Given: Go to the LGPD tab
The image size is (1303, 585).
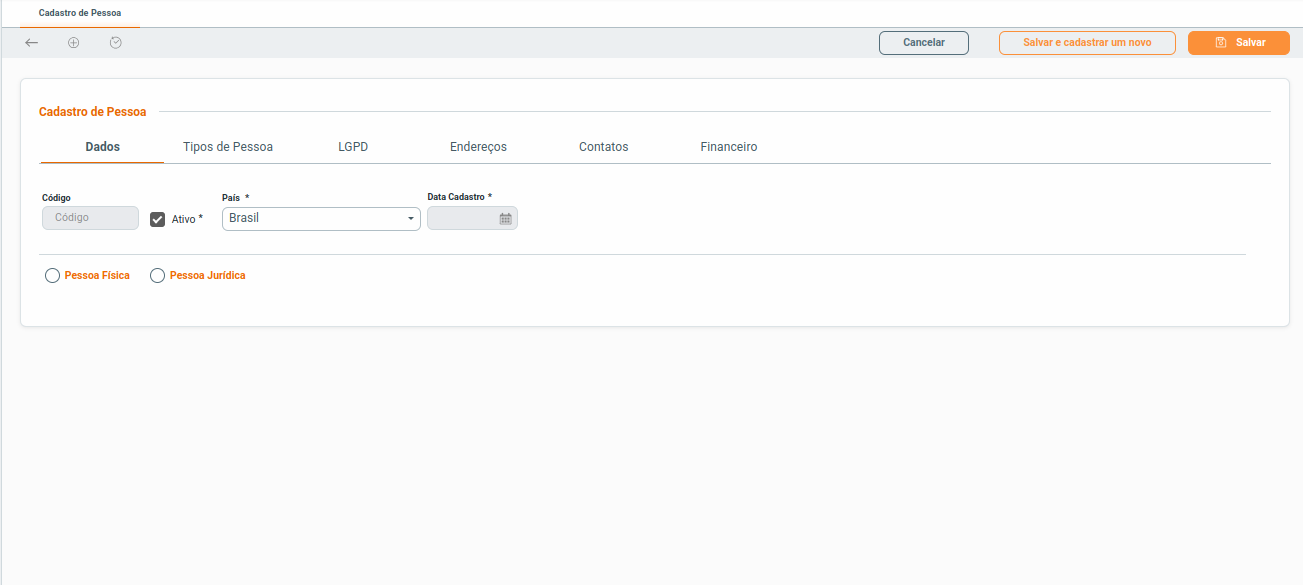Looking at the screenshot, I should (x=353, y=147).
